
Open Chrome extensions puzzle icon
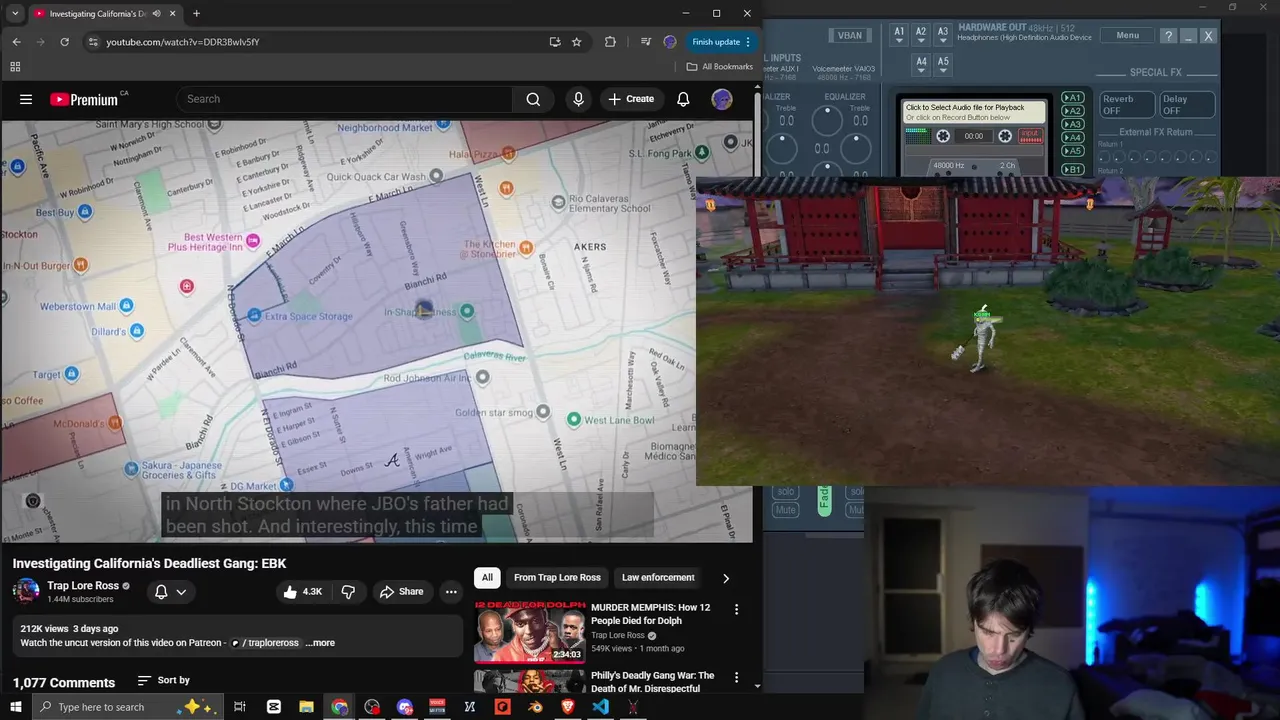click(x=610, y=42)
